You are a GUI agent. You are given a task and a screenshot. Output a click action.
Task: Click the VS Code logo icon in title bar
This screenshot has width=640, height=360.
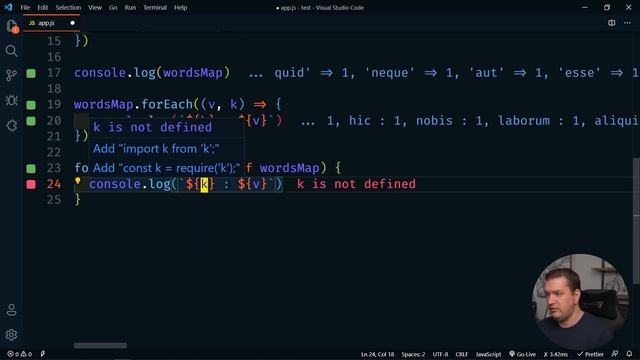(8, 7)
